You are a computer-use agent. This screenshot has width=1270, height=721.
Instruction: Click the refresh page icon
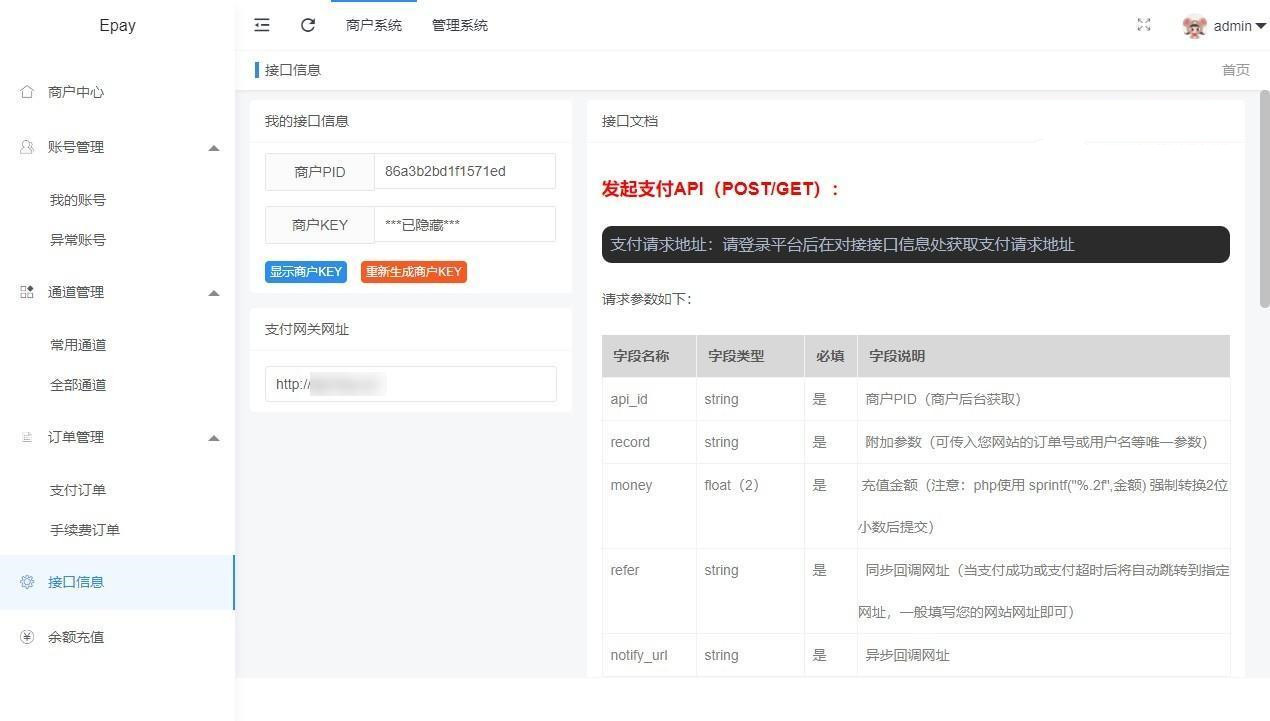[x=308, y=25]
